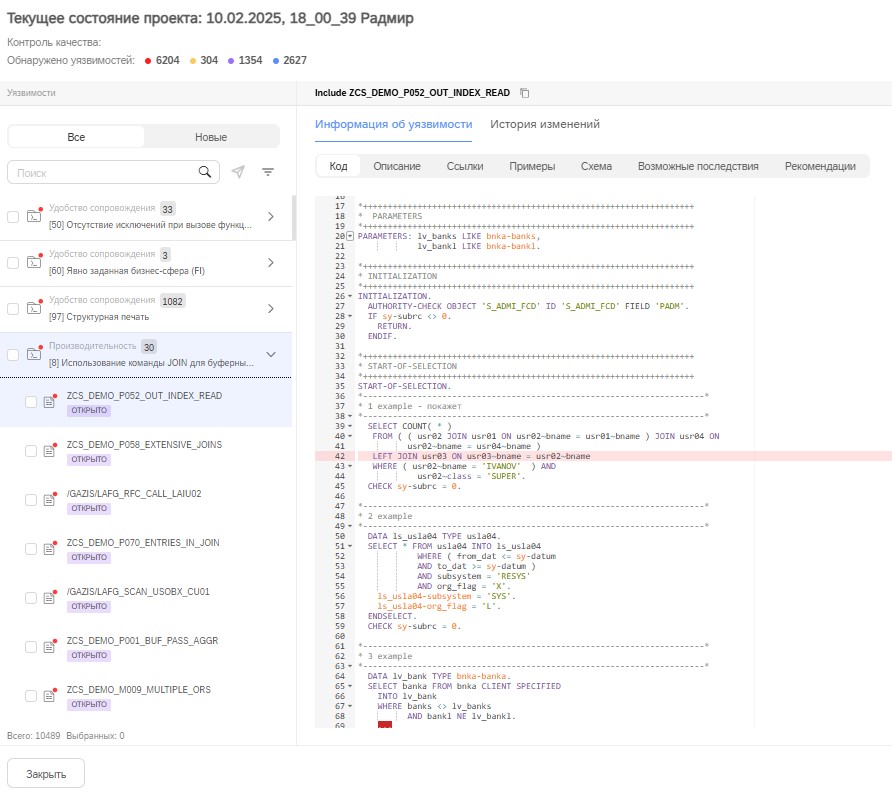This screenshot has width=892, height=792.
Task: Tick the checkbox for rule [97] Структурная печать
Action: coord(13,309)
